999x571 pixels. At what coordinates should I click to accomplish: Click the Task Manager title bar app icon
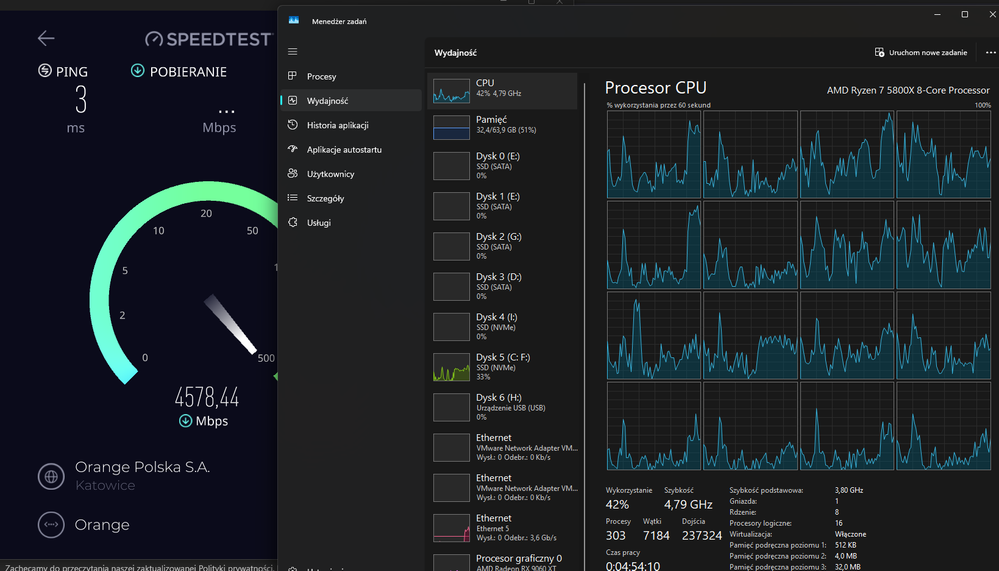tap(294, 20)
